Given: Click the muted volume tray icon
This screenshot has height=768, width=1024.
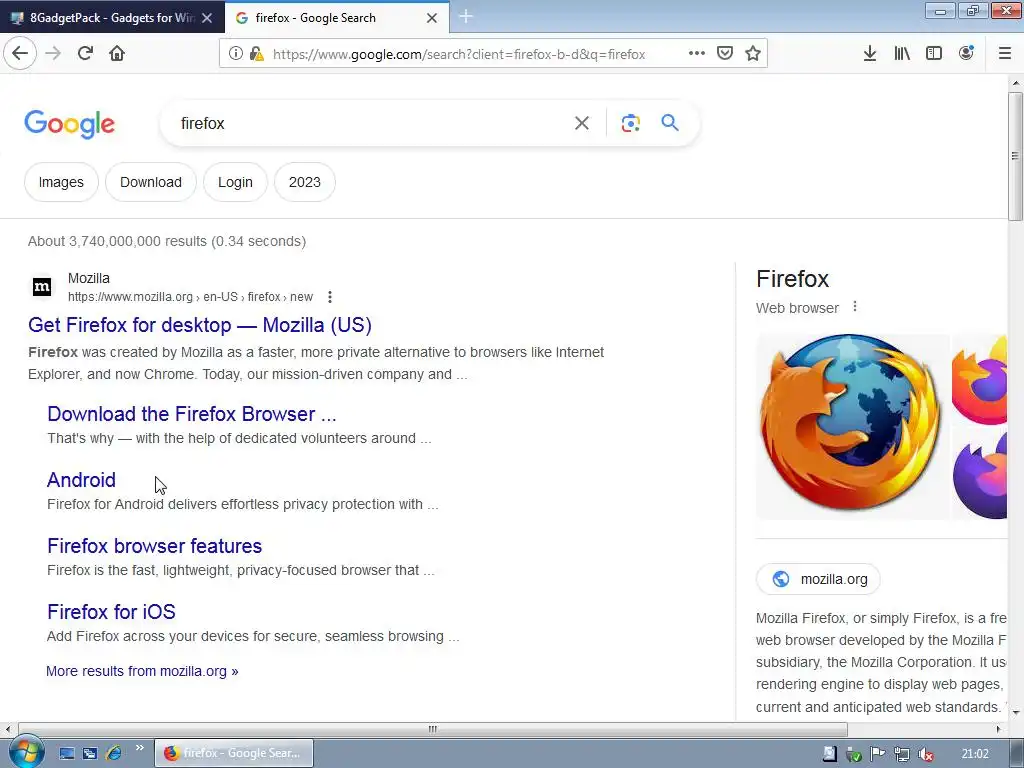Looking at the screenshot, I should pyautogui.click(x=925, y=754).
